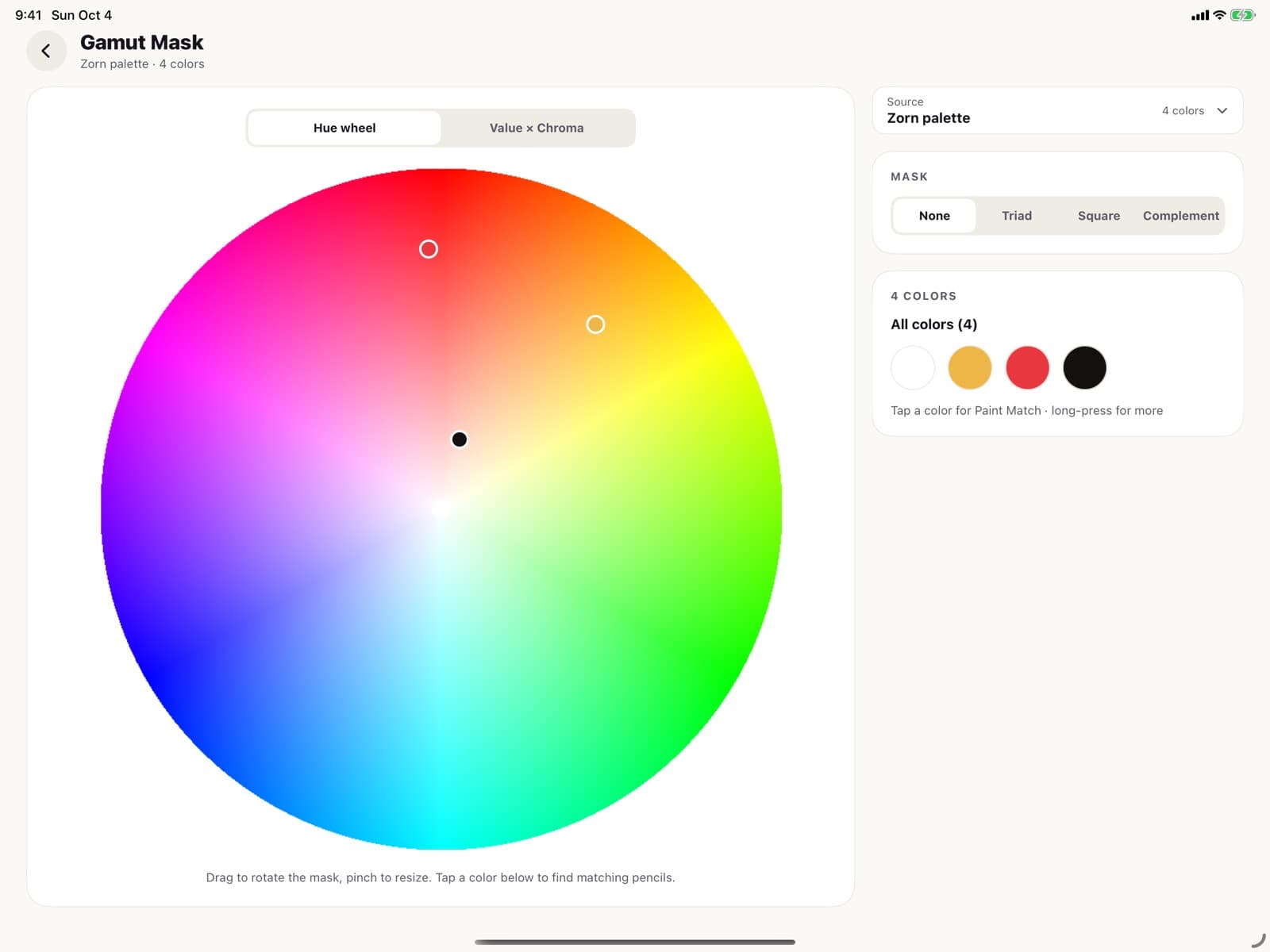This screenshot has height=952, width=1270.
Task: Click the "4 COLORS" section heading
Action: (x=923, y=296)
